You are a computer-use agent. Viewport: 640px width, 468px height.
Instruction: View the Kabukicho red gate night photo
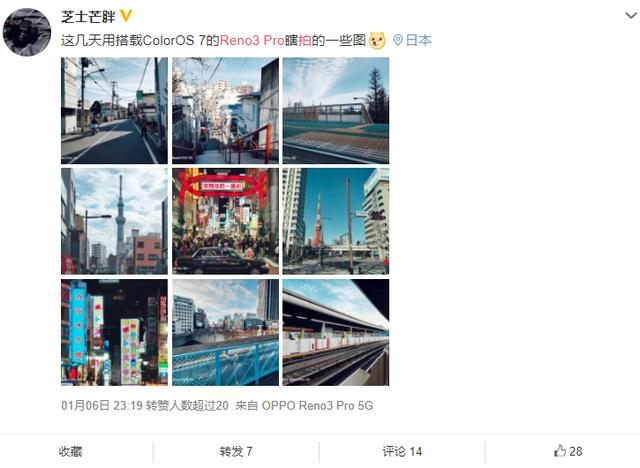point(225,221)
